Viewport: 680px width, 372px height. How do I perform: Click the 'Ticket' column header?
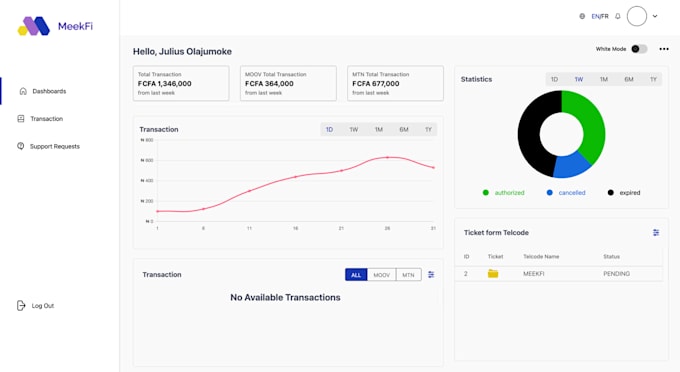pos(495,257)
